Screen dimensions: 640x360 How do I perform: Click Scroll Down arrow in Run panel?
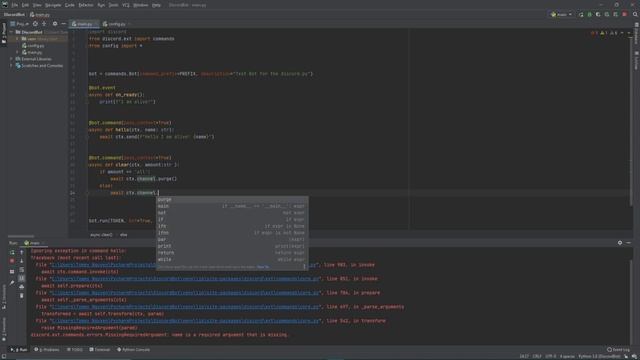pyautogui.click(x=22, y=261)
